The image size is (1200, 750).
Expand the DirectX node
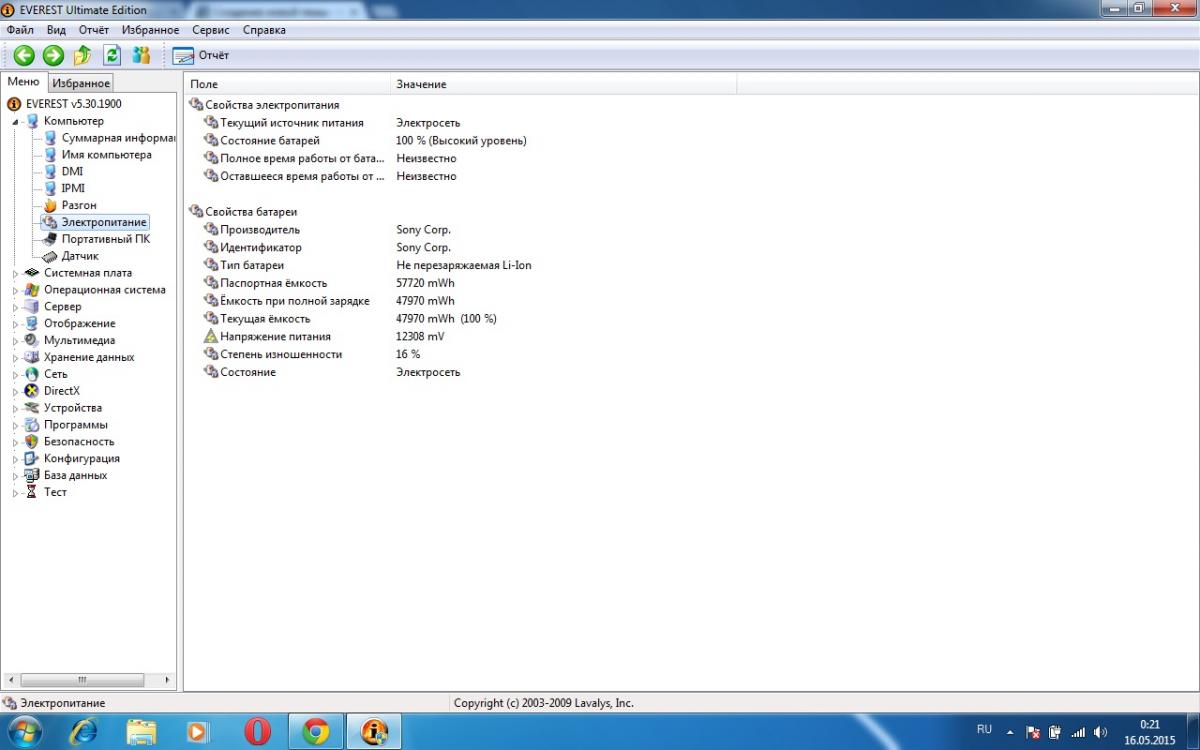(15, 391)
